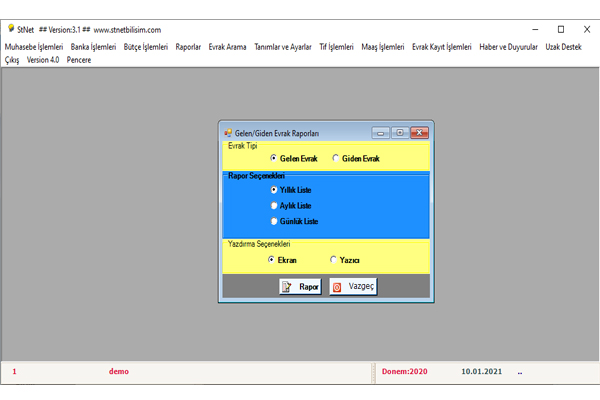Open the Banka İşlemleri menu
600x400 pixels.
point(93,47)
